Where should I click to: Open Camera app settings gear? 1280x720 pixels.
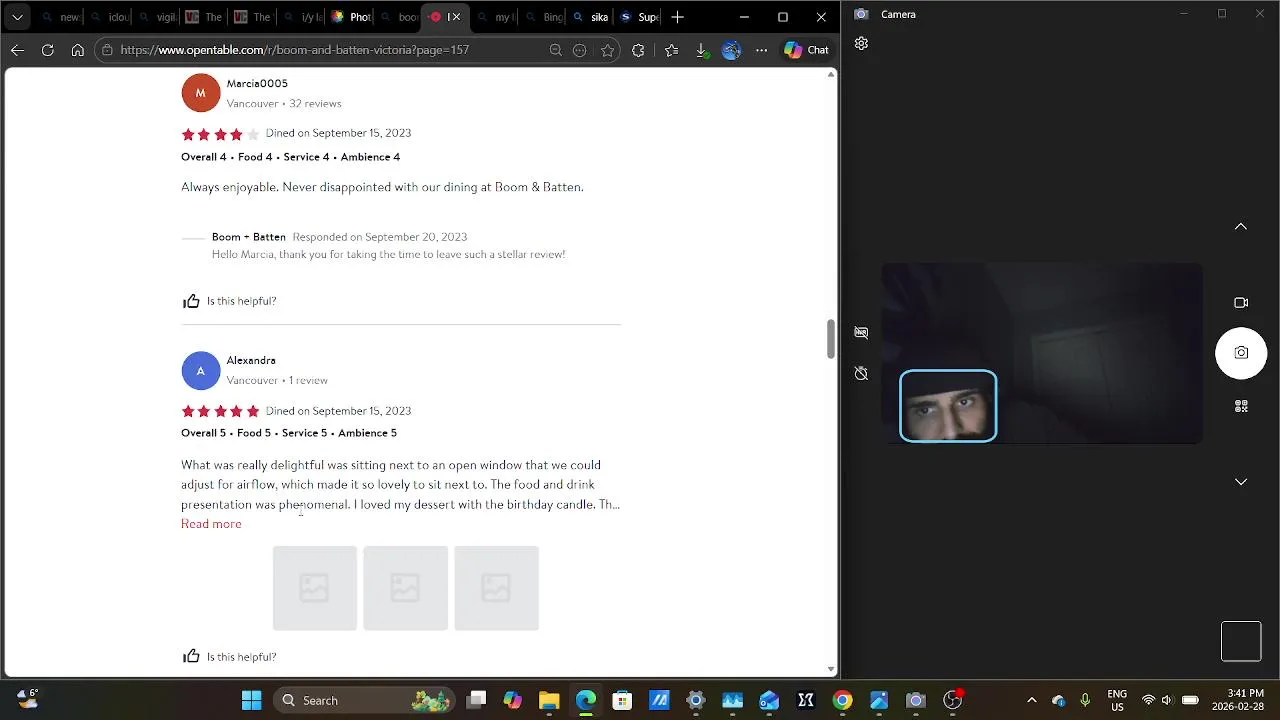click(x=861, y=44)
